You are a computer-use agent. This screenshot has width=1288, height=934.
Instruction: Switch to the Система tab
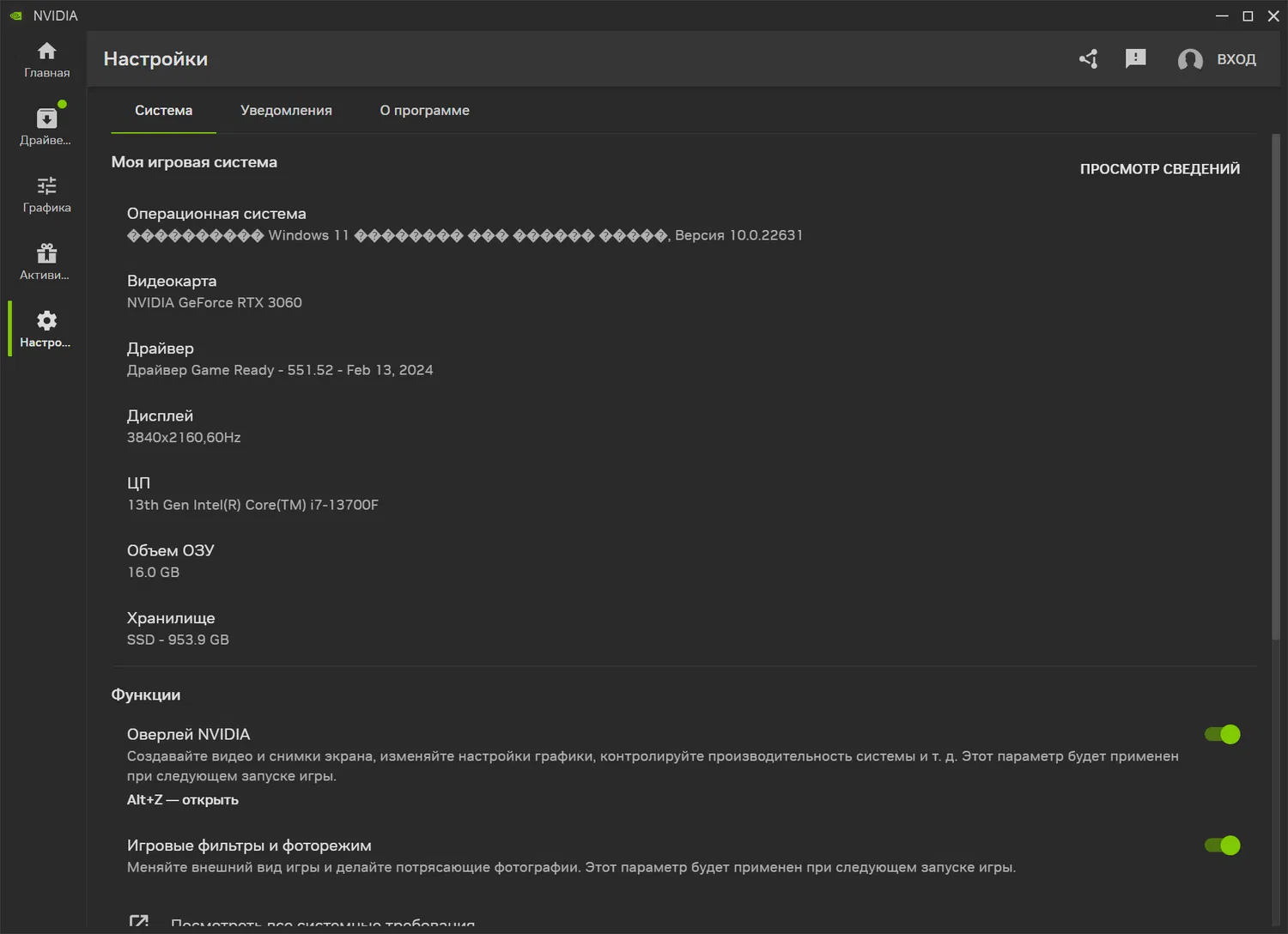[163, 111]
